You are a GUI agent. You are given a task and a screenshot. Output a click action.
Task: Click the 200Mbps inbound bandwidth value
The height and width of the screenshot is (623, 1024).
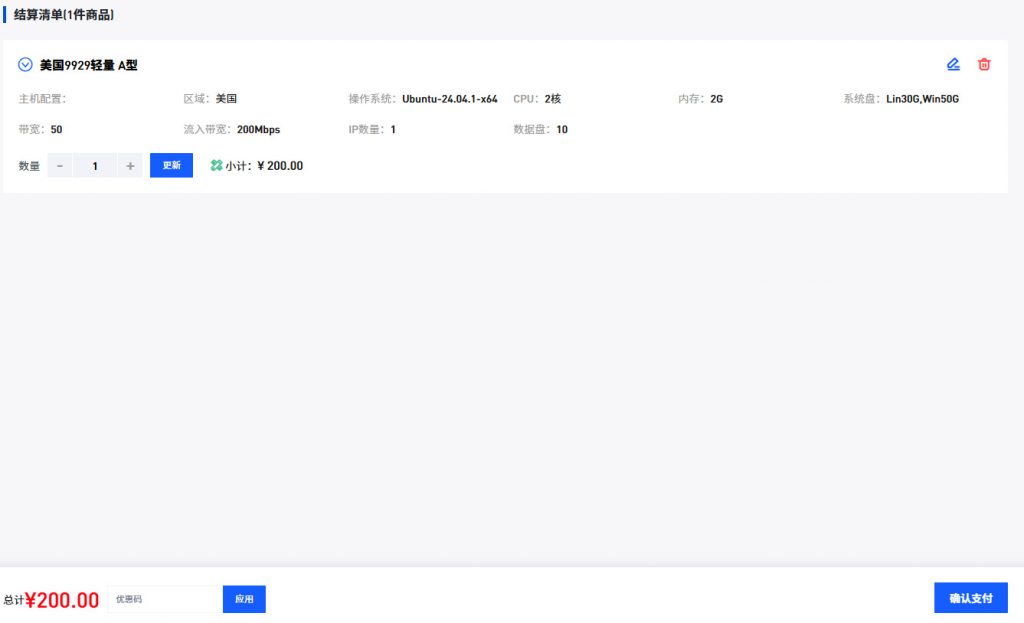coord(258,130)
